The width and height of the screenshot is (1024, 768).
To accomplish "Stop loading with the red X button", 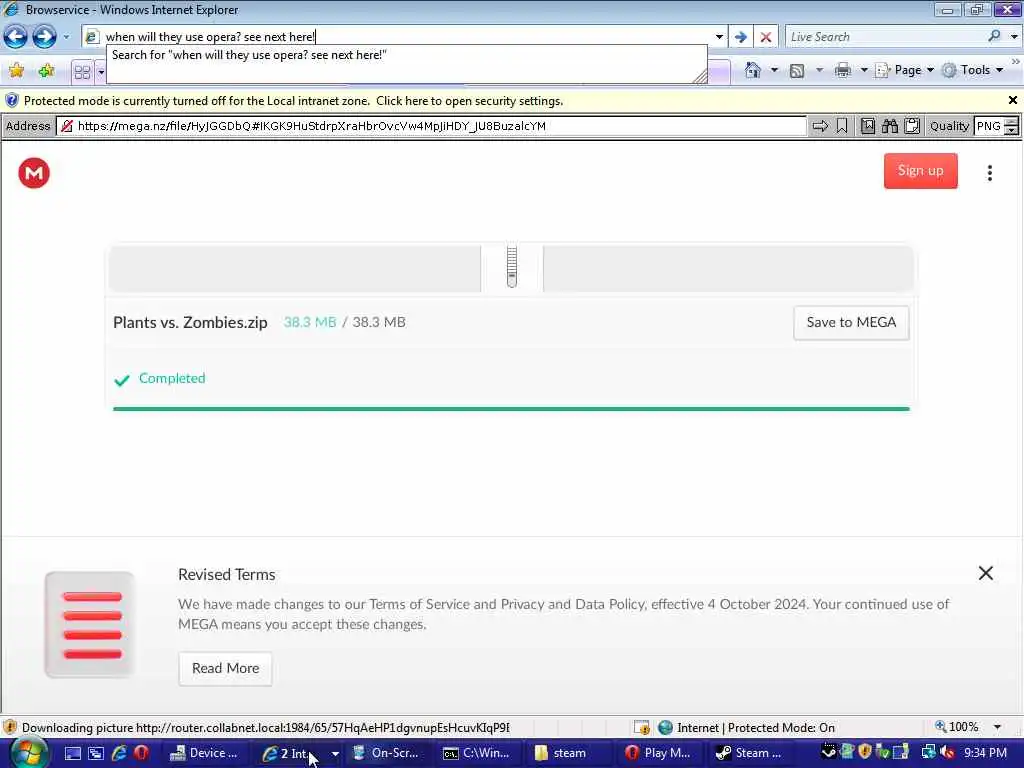I will [765, 37].
